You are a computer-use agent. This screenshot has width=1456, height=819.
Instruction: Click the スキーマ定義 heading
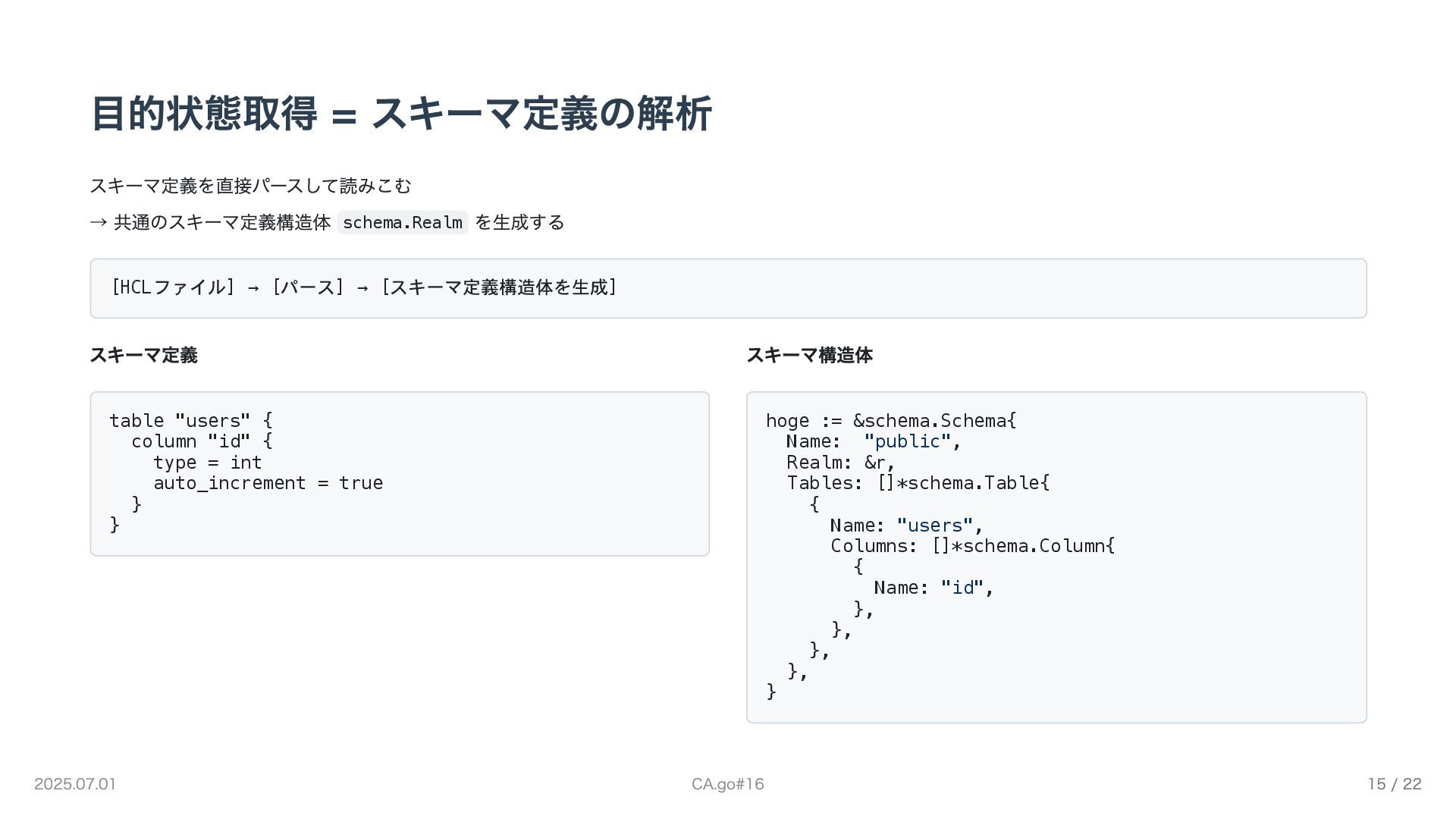pyautogui.click(x=143, y=355)
